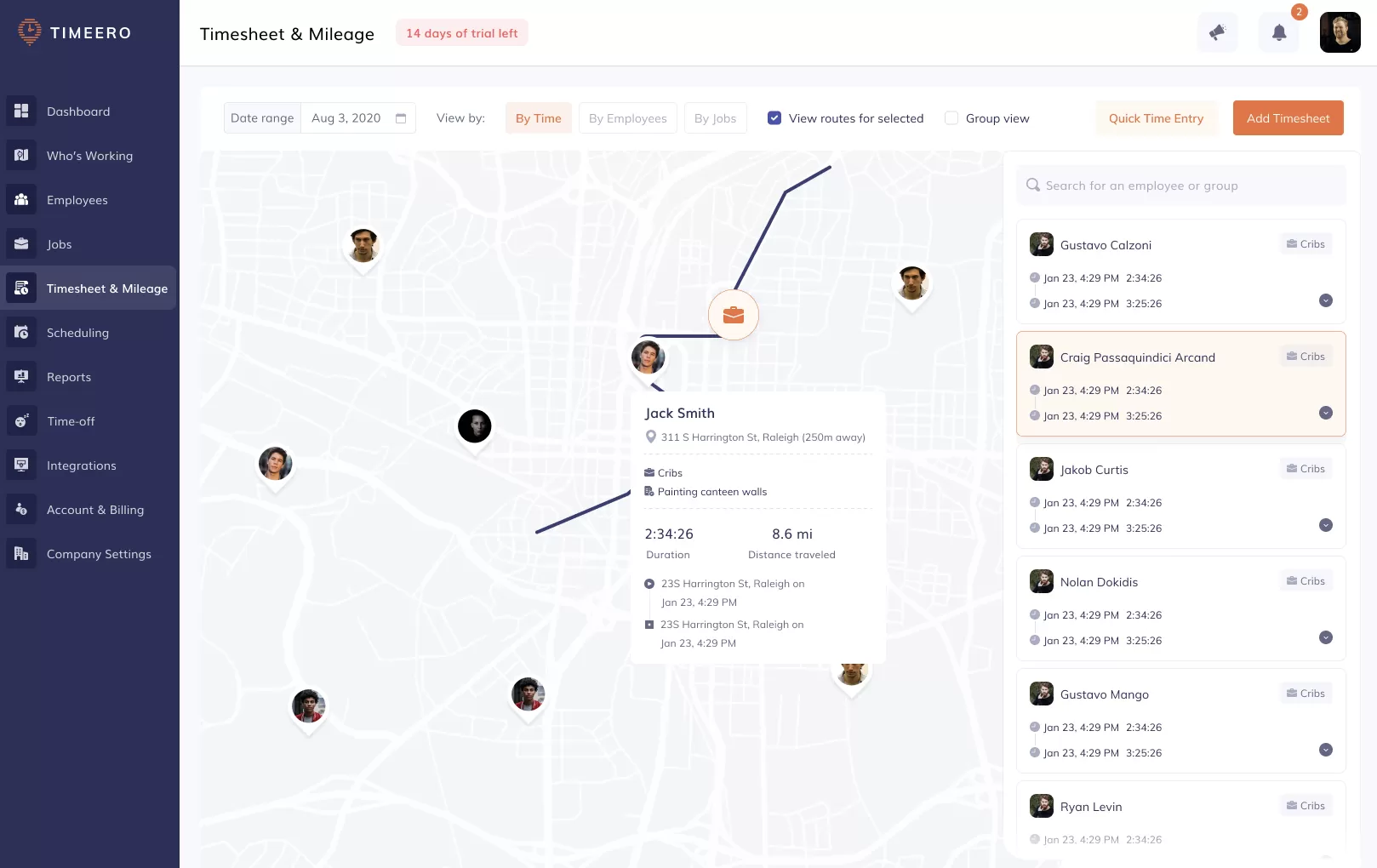Uncheck View routes for selected
This screenshot has width=1377, height=868.
774,118
